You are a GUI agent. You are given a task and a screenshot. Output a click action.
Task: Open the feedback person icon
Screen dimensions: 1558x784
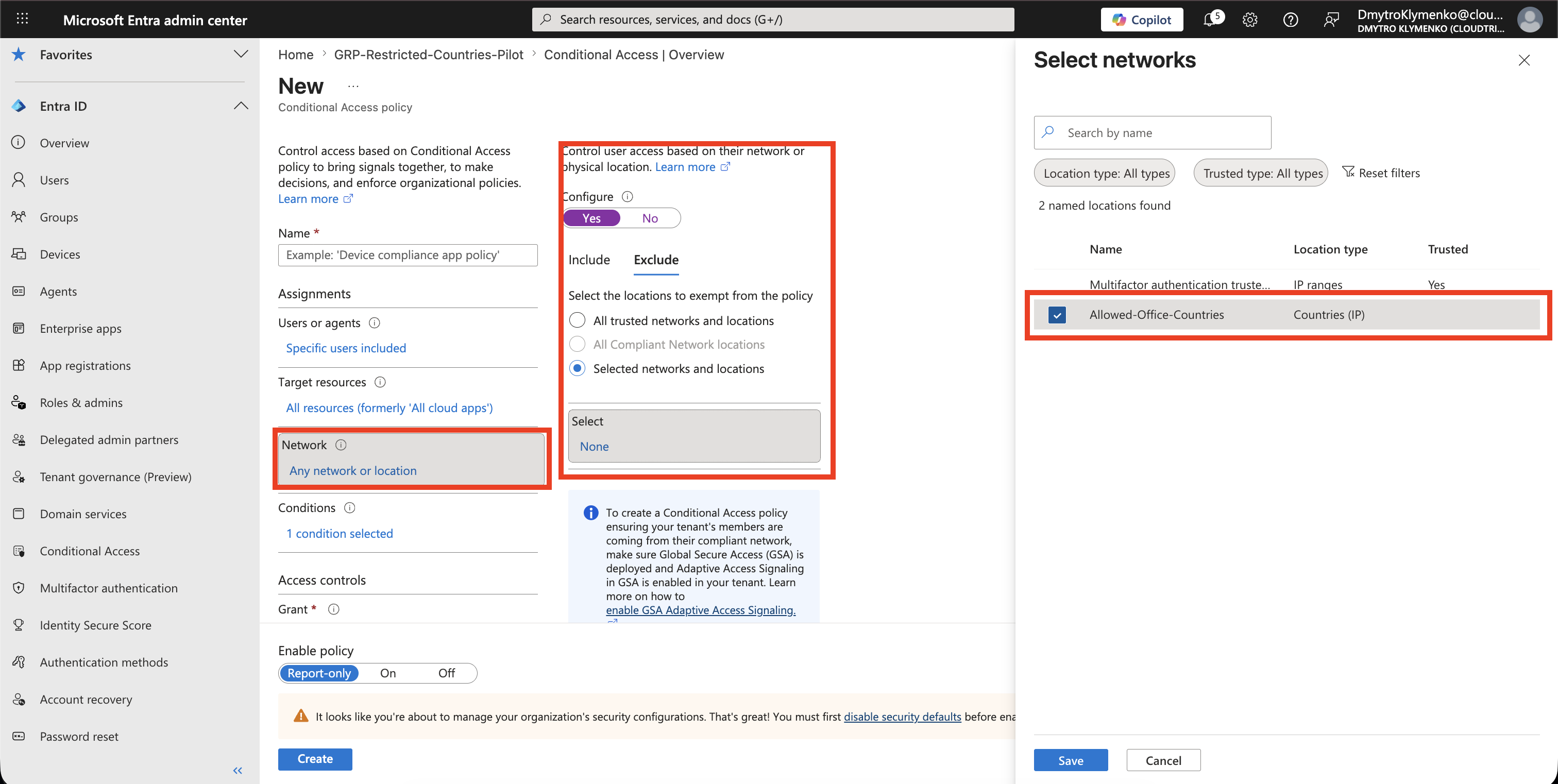pos(1331,20)
